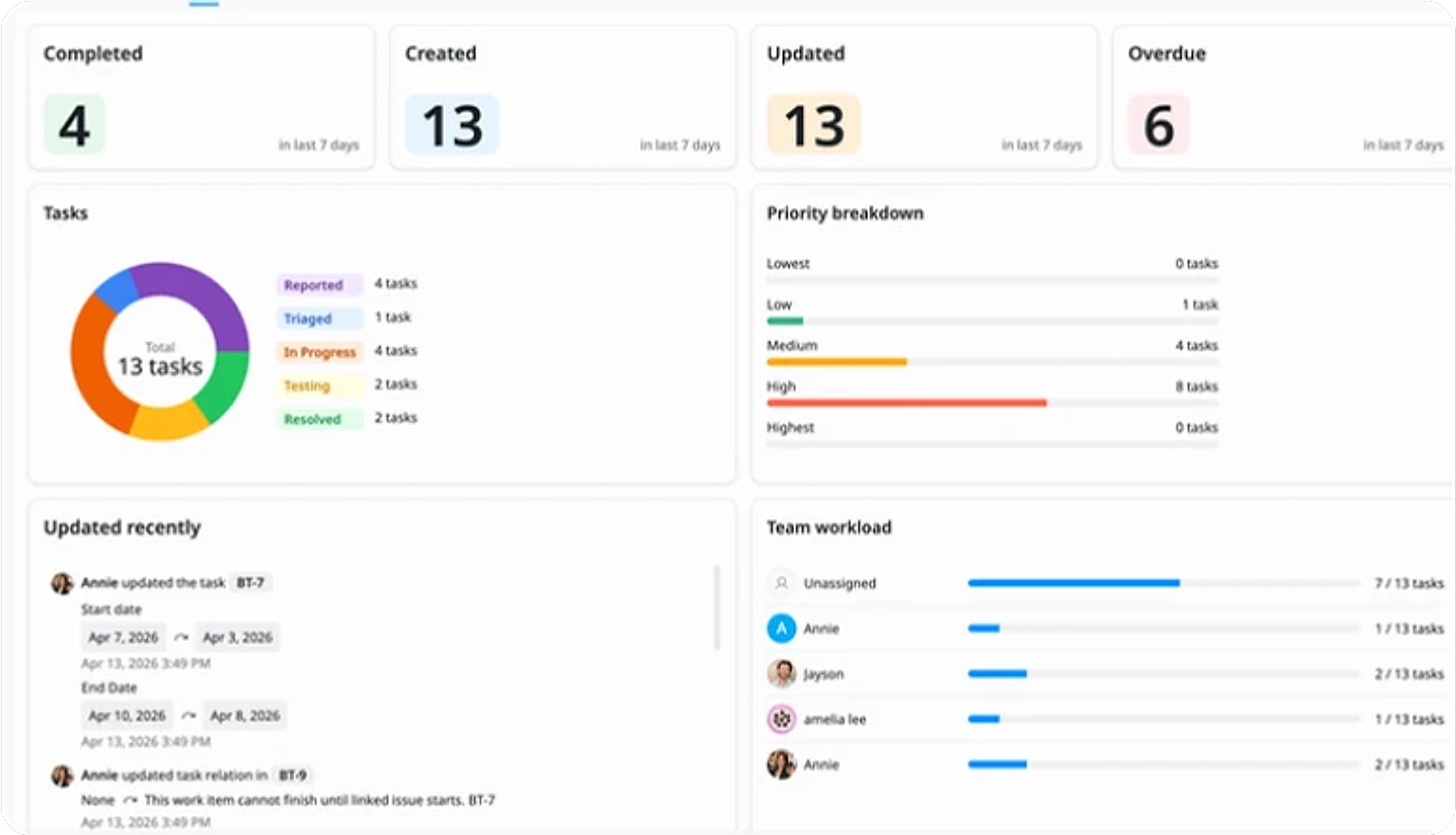Click the Total 13 tasks donut center
Screen dimensions: 1456x835
(160, 359)
